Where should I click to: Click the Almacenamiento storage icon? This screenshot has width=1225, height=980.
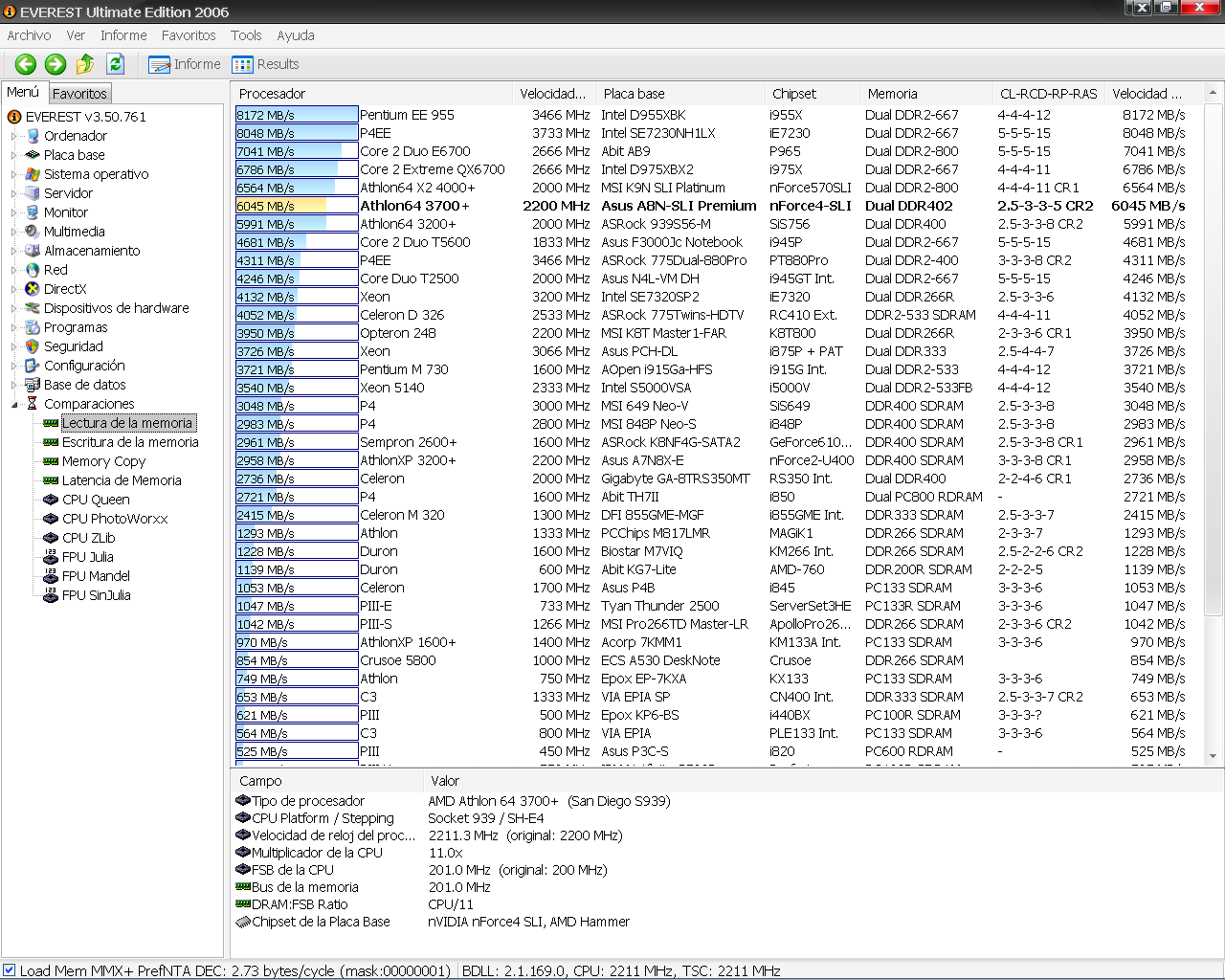[x=33, y=251]
